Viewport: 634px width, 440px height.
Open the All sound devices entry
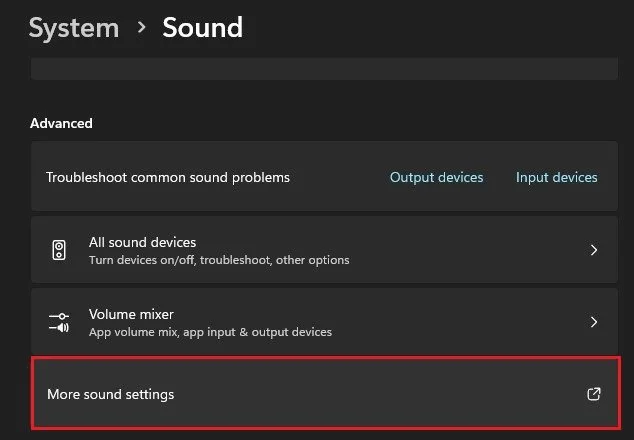(142, 242)
